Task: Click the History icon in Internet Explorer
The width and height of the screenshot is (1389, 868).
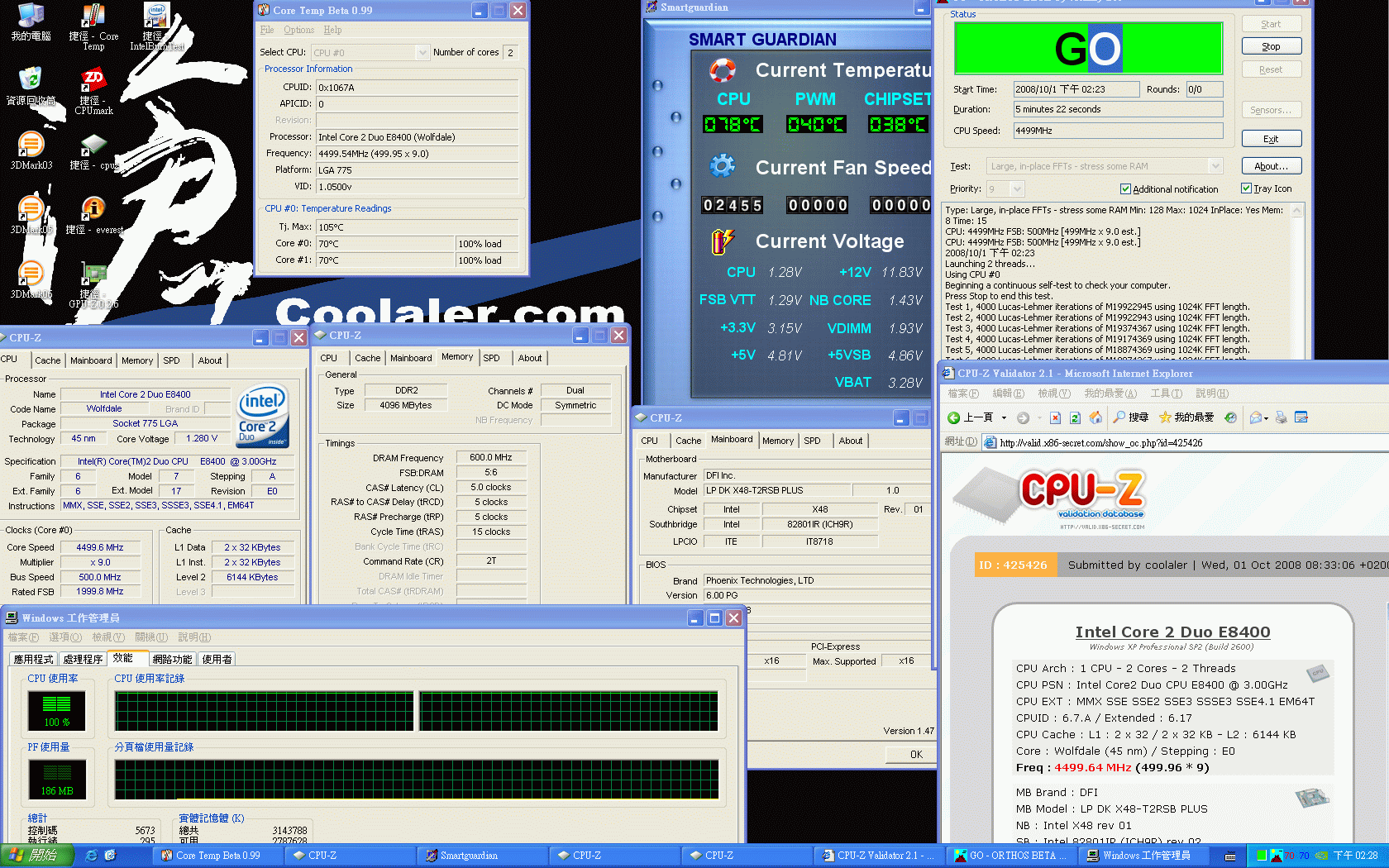Action: (x=1230, y=417)
